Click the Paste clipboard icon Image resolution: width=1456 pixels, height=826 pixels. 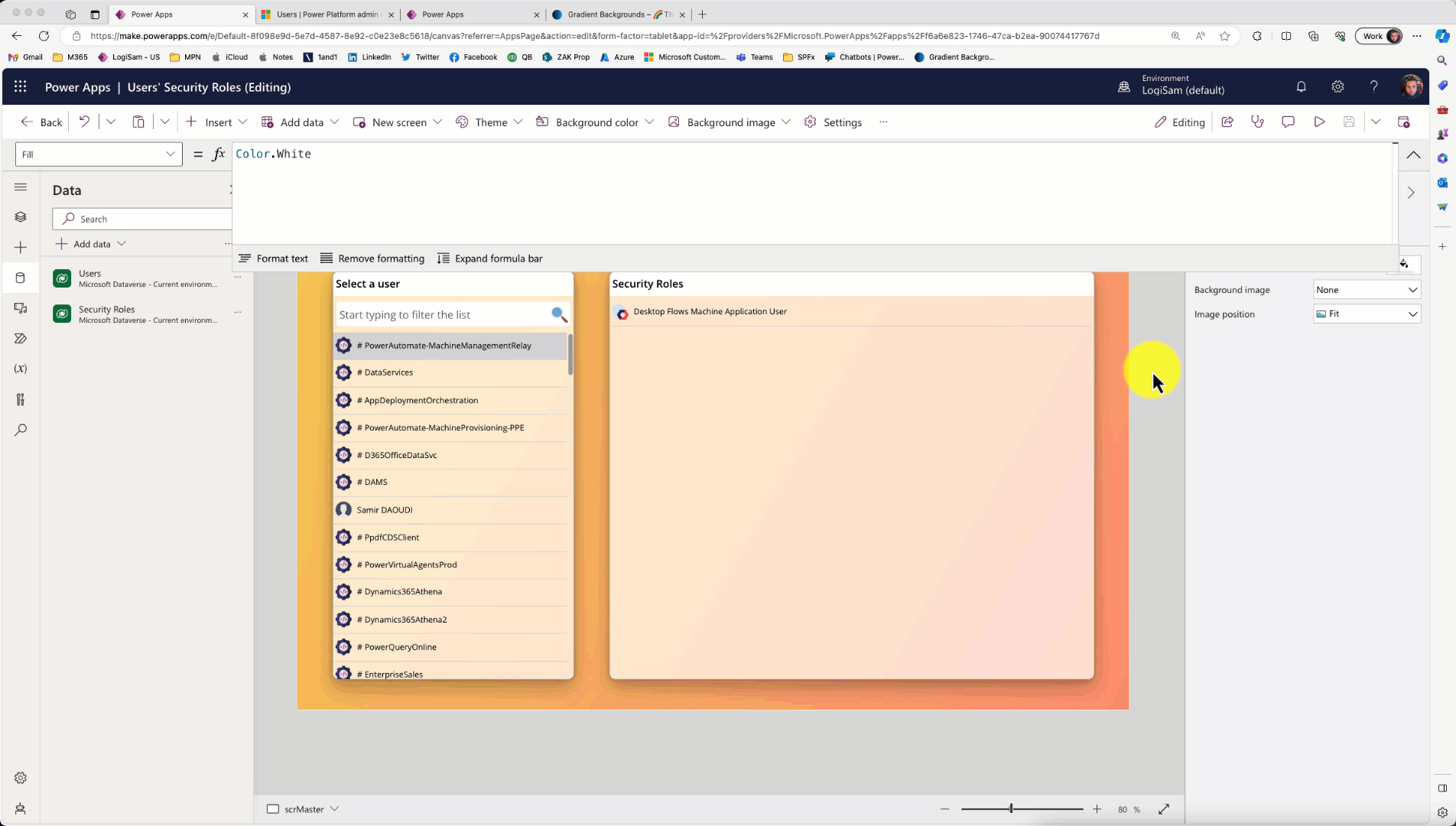pyautogui.click(x=138, y=122)
